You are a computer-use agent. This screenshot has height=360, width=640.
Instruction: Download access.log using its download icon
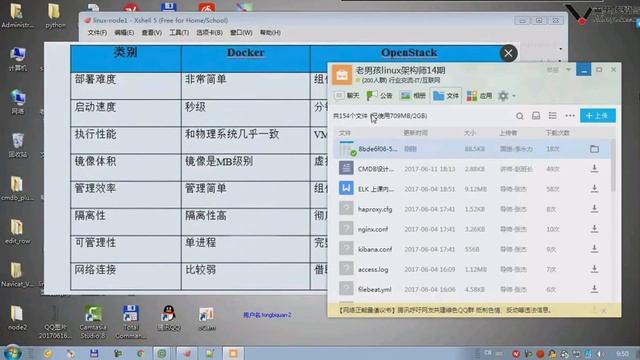pyautogui.click(x=594, y=269)
